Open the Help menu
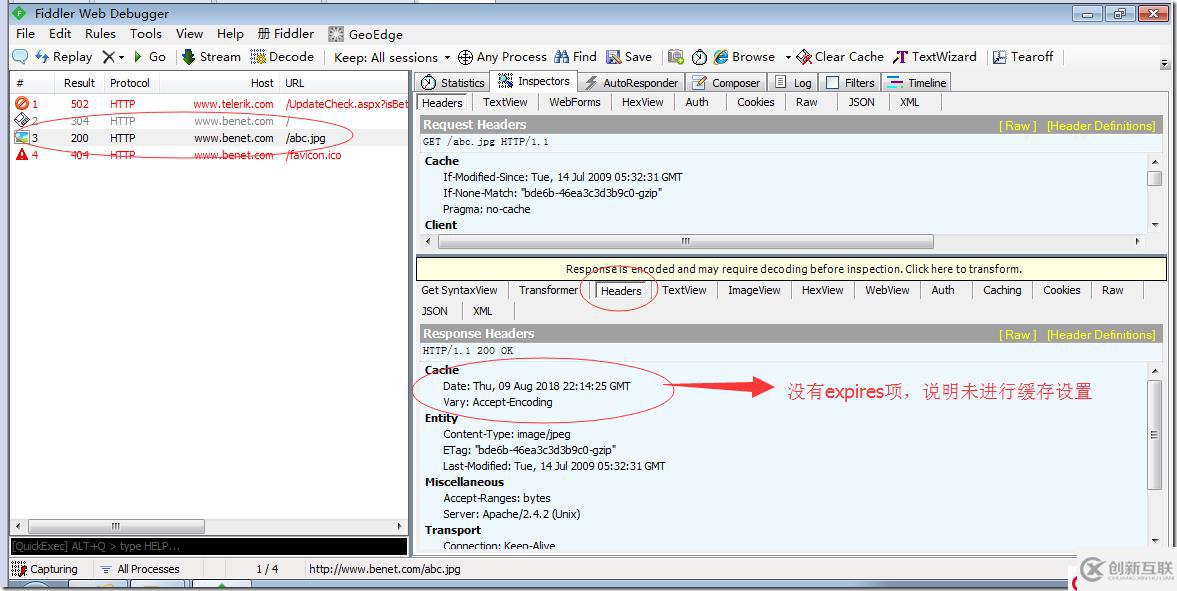Viewport: 1177px width, 591px height. 230,34
